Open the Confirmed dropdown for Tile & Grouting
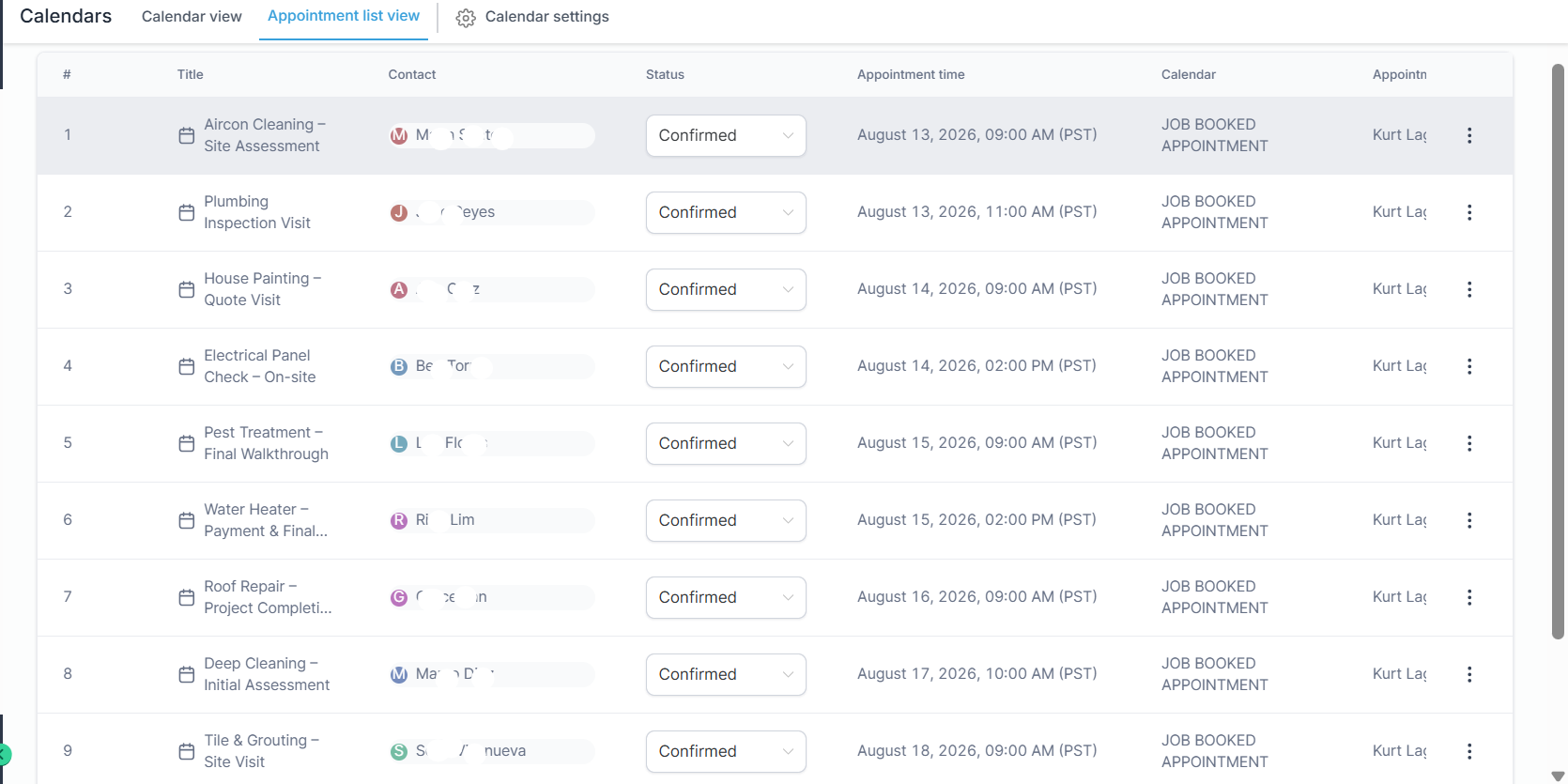The image size is (1568, 784). [726, 751]
